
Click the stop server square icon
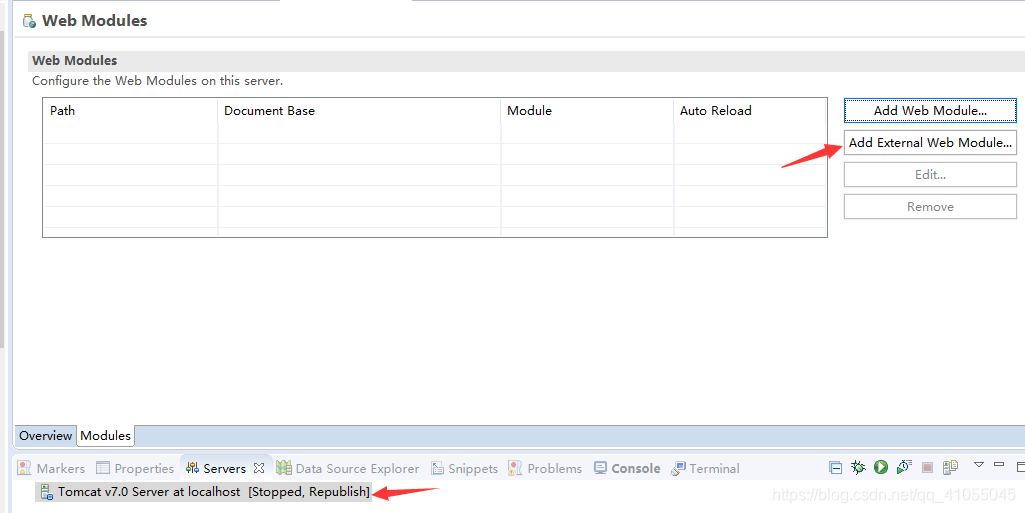coord(927,467)
